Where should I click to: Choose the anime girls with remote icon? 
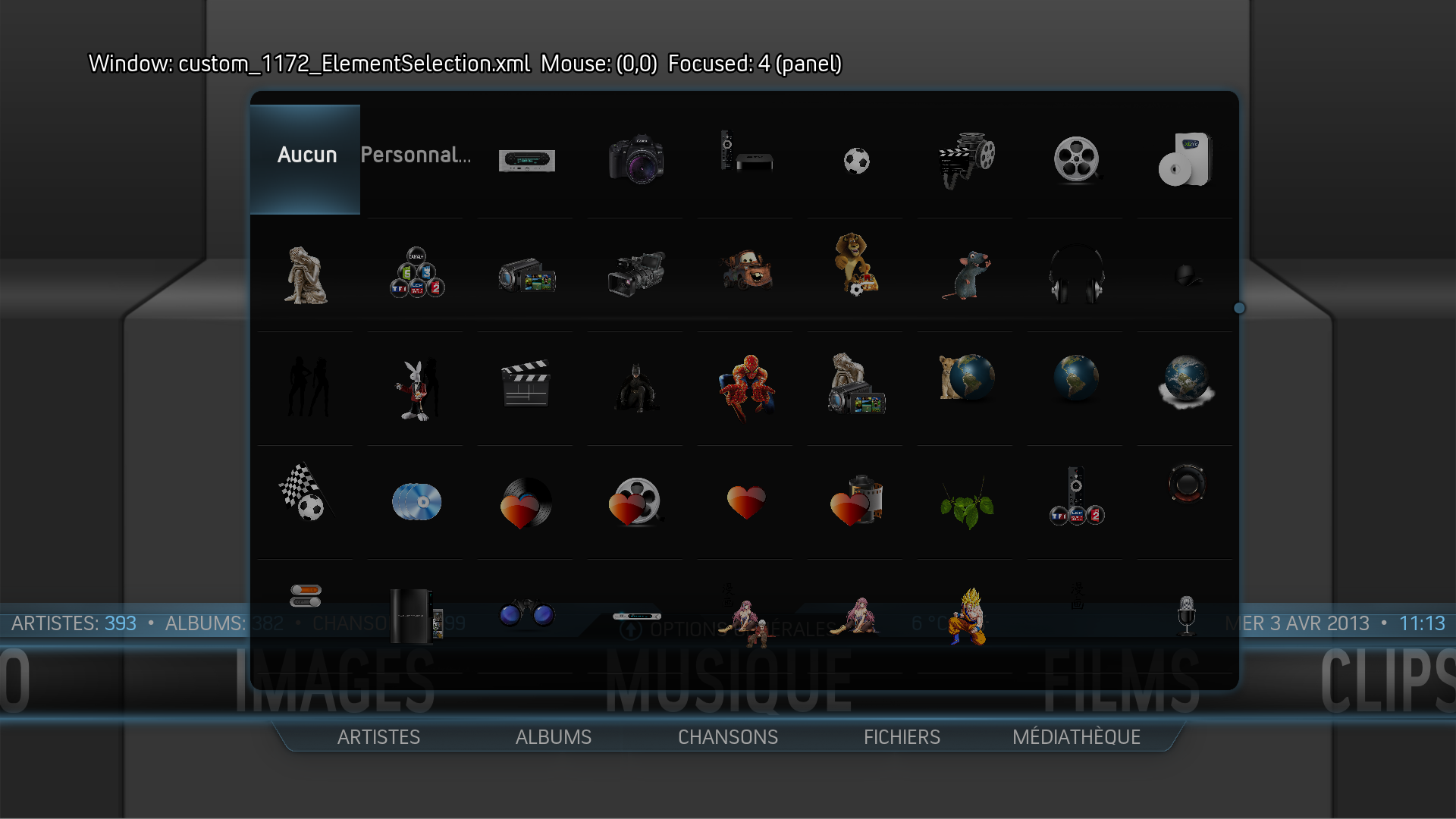pos(745,616)
